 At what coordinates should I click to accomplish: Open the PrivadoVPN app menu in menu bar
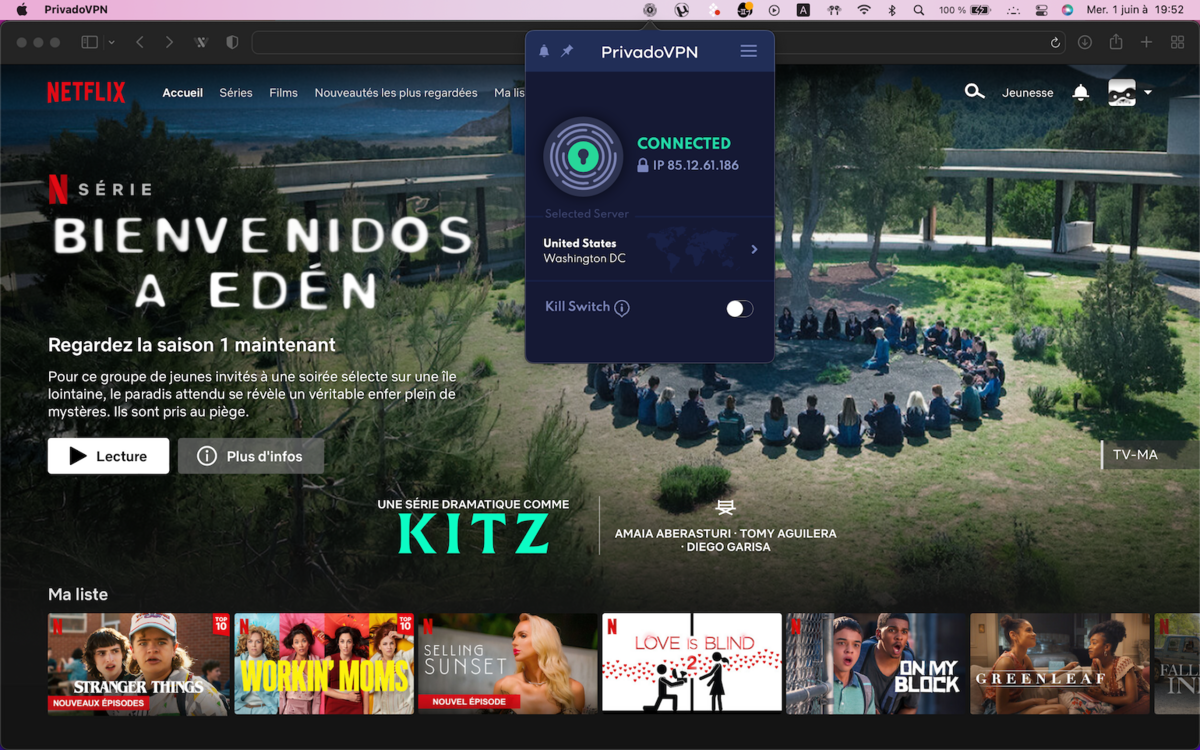[76, 10]
